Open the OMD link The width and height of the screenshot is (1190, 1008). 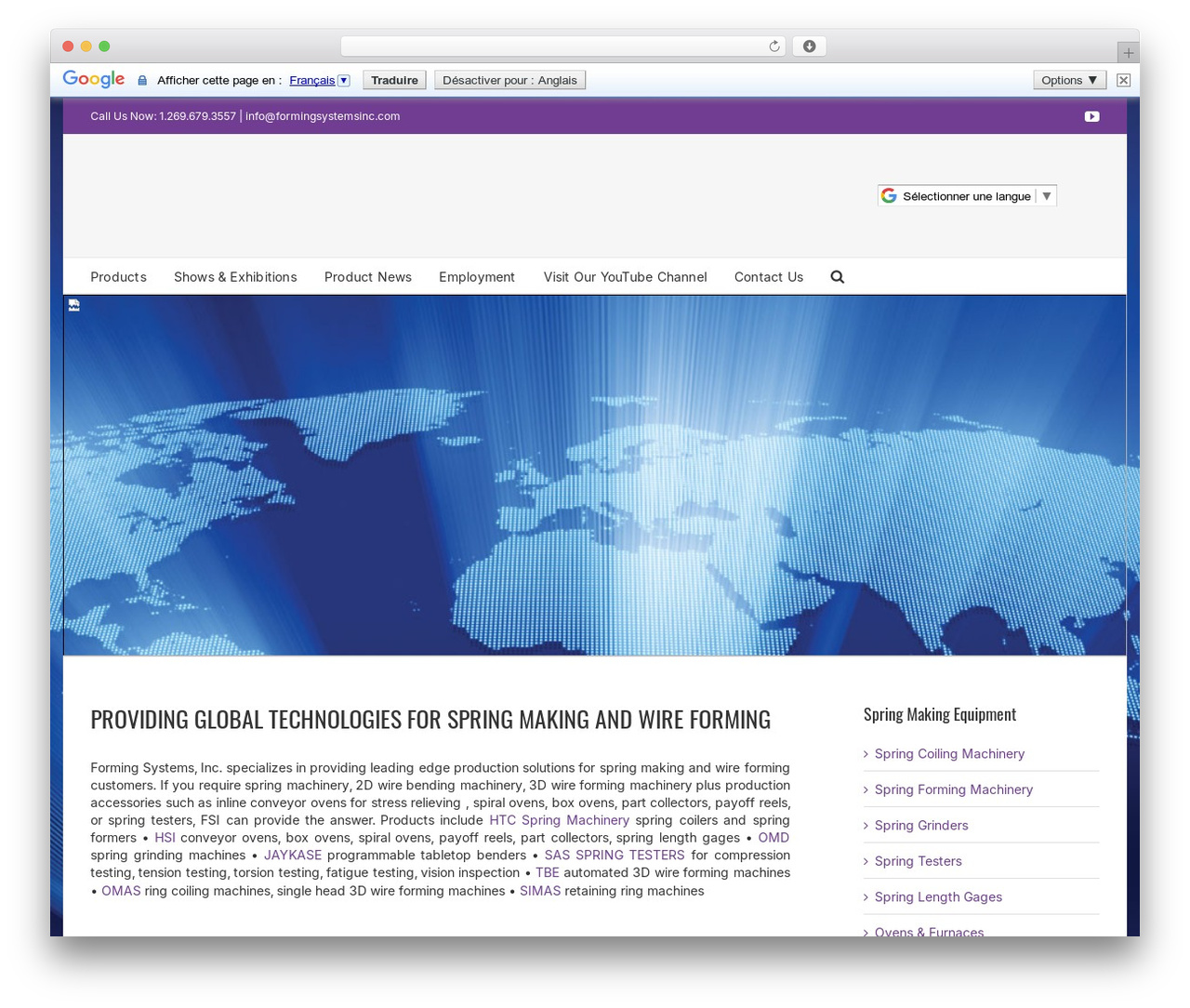point(773,838)
